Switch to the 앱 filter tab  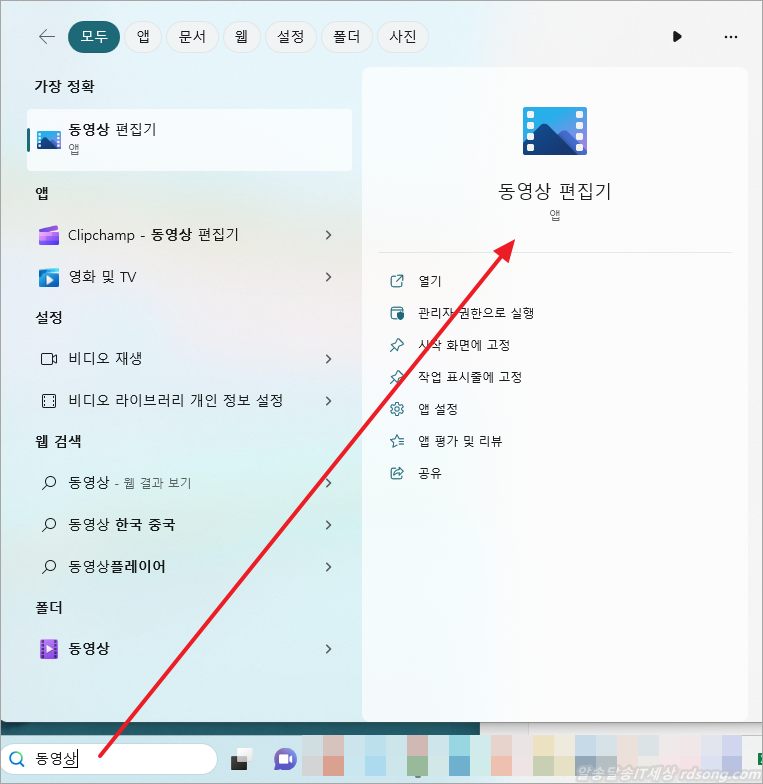click(143, 37)
